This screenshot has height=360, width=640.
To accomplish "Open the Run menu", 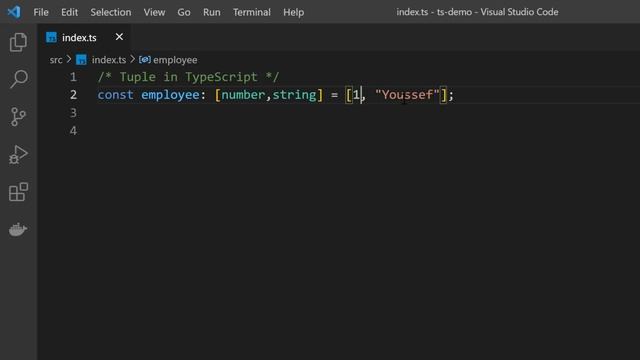I will point(212,12).
